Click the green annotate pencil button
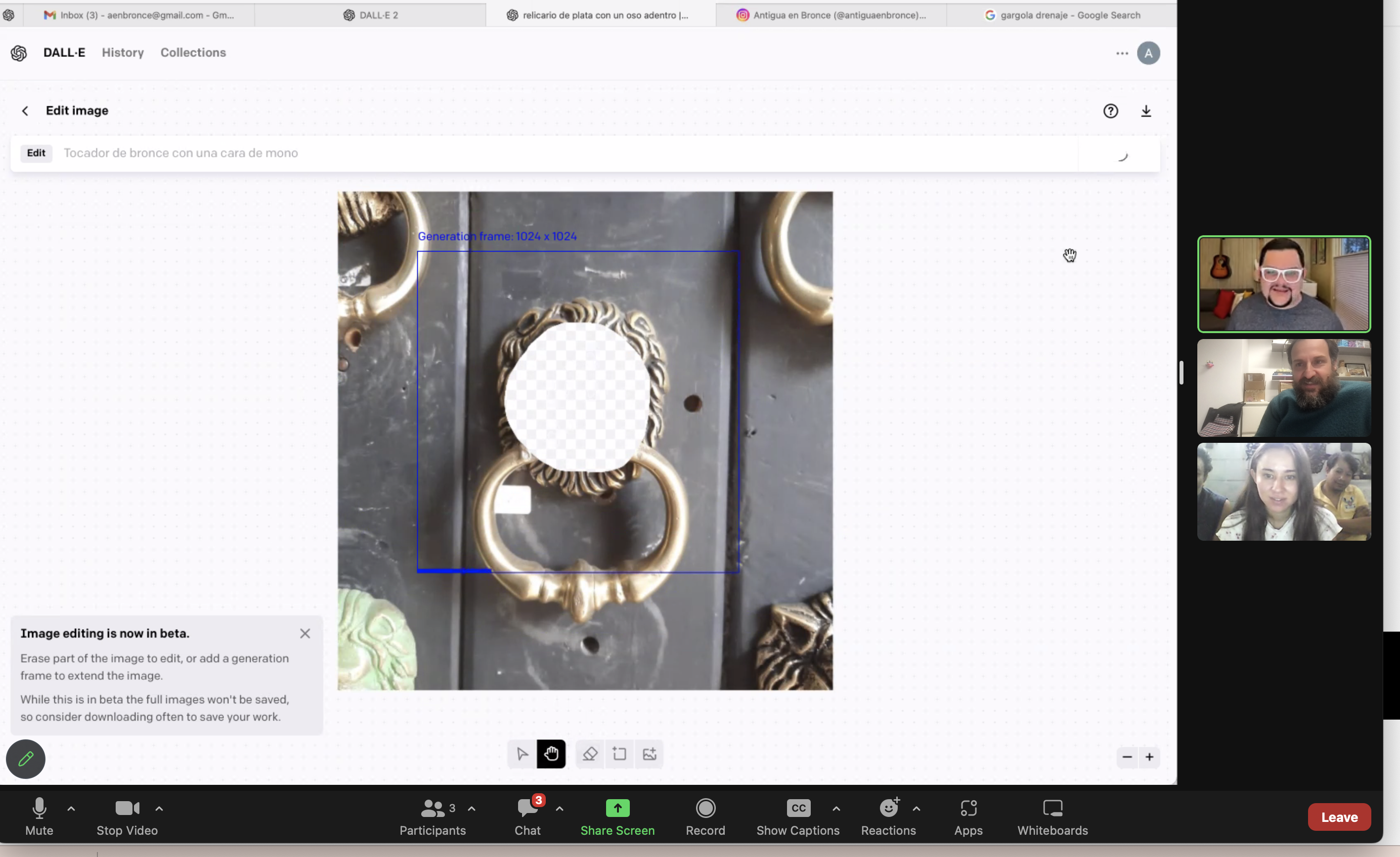Image resolution: width=1400 pixels, height=857 pixels. 26,759
